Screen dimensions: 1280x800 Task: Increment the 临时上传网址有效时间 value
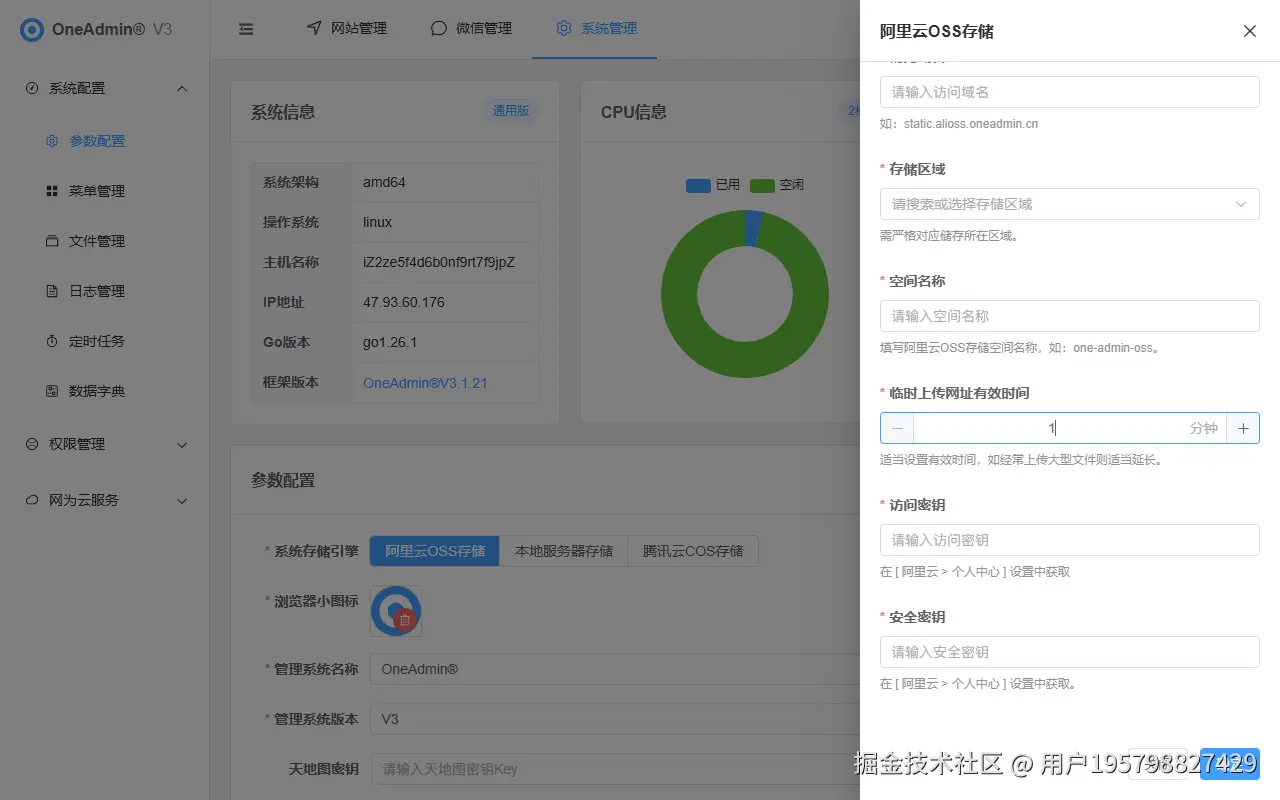coord(1243,427)
